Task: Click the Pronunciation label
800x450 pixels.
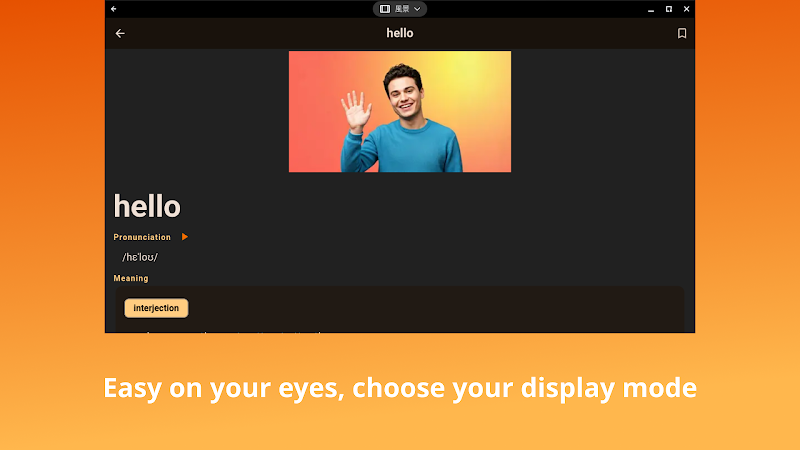Action: tap(142, 237)
